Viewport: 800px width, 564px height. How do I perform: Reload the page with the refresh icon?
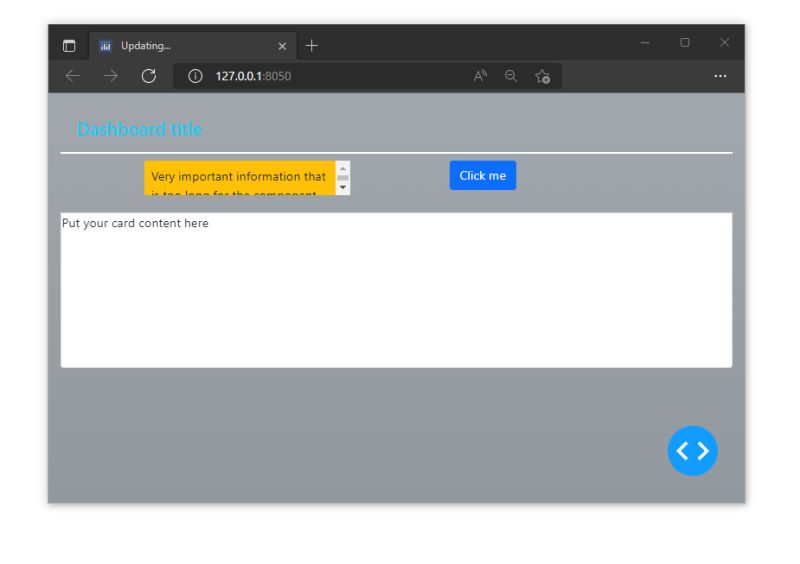point(149,76)
